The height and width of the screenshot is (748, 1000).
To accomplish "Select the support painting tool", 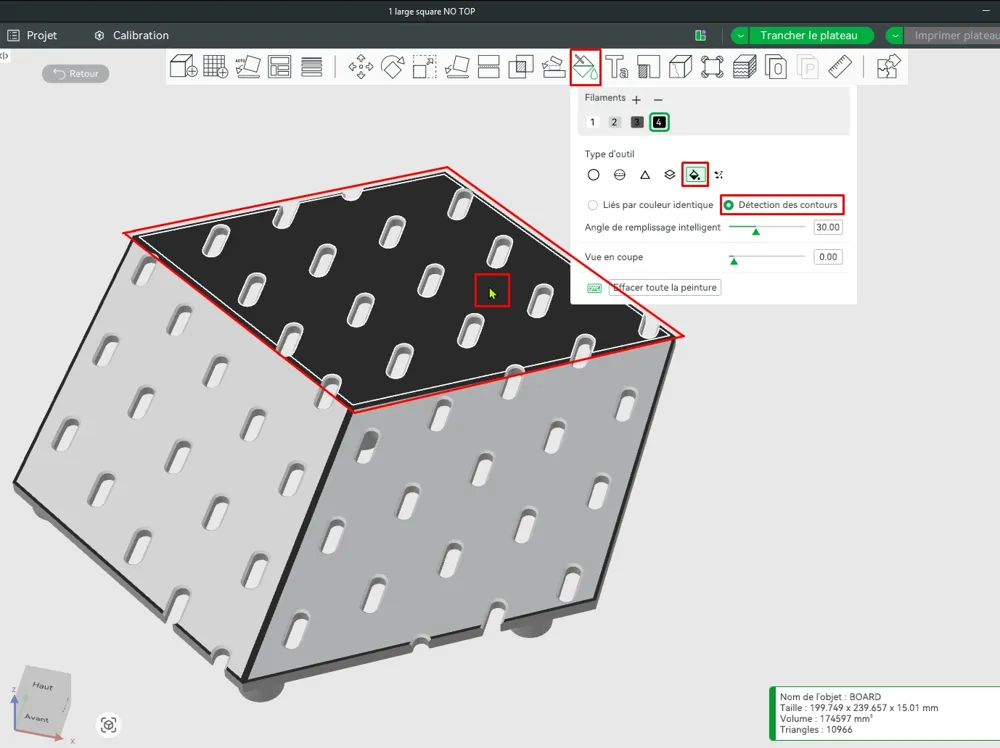I will [553, 66].
